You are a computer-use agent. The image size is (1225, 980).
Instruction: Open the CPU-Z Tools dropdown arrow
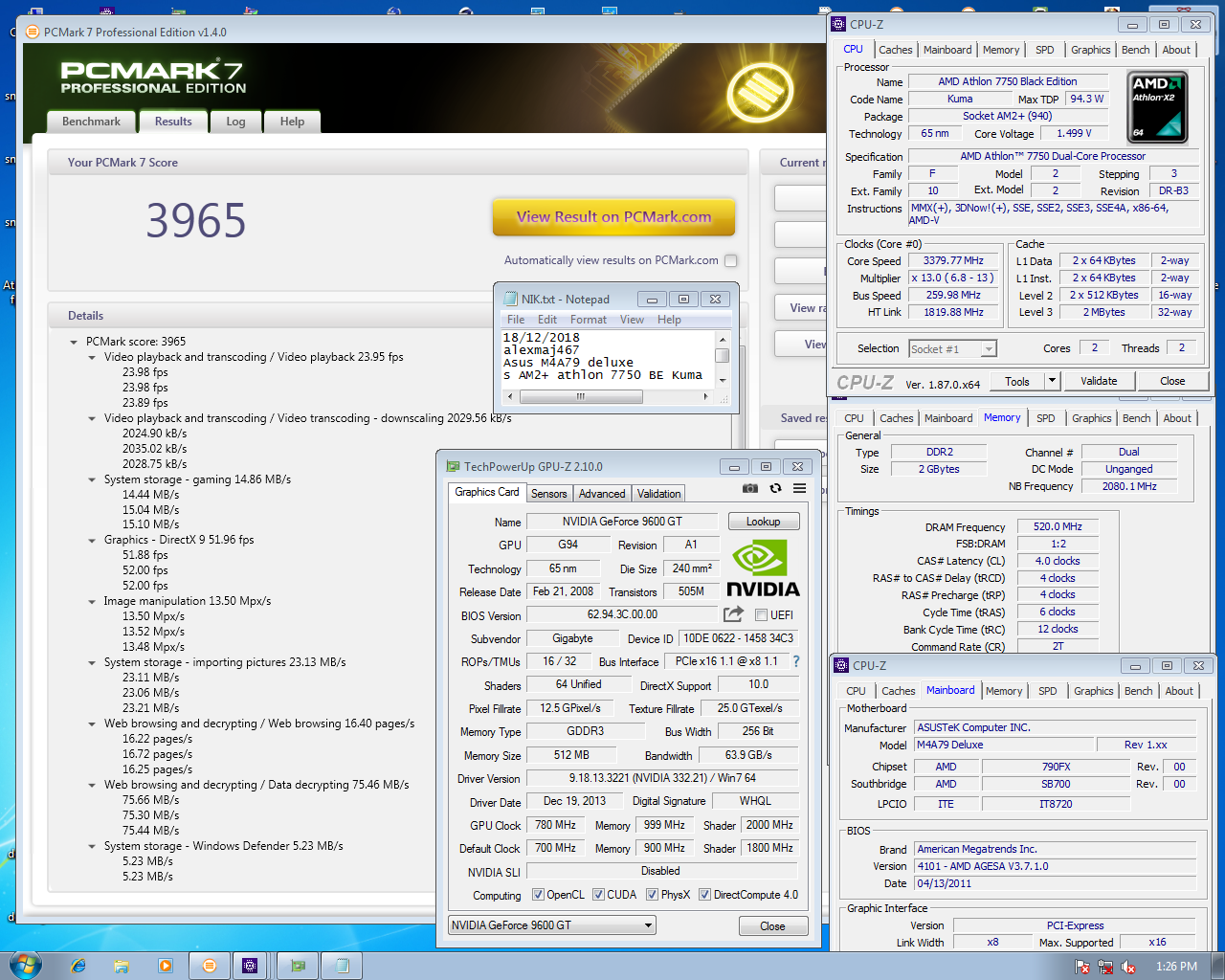1052,381
